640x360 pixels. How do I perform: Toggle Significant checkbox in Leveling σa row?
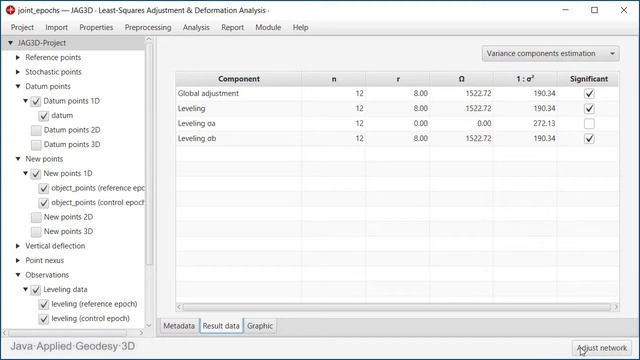pos(589,124)
